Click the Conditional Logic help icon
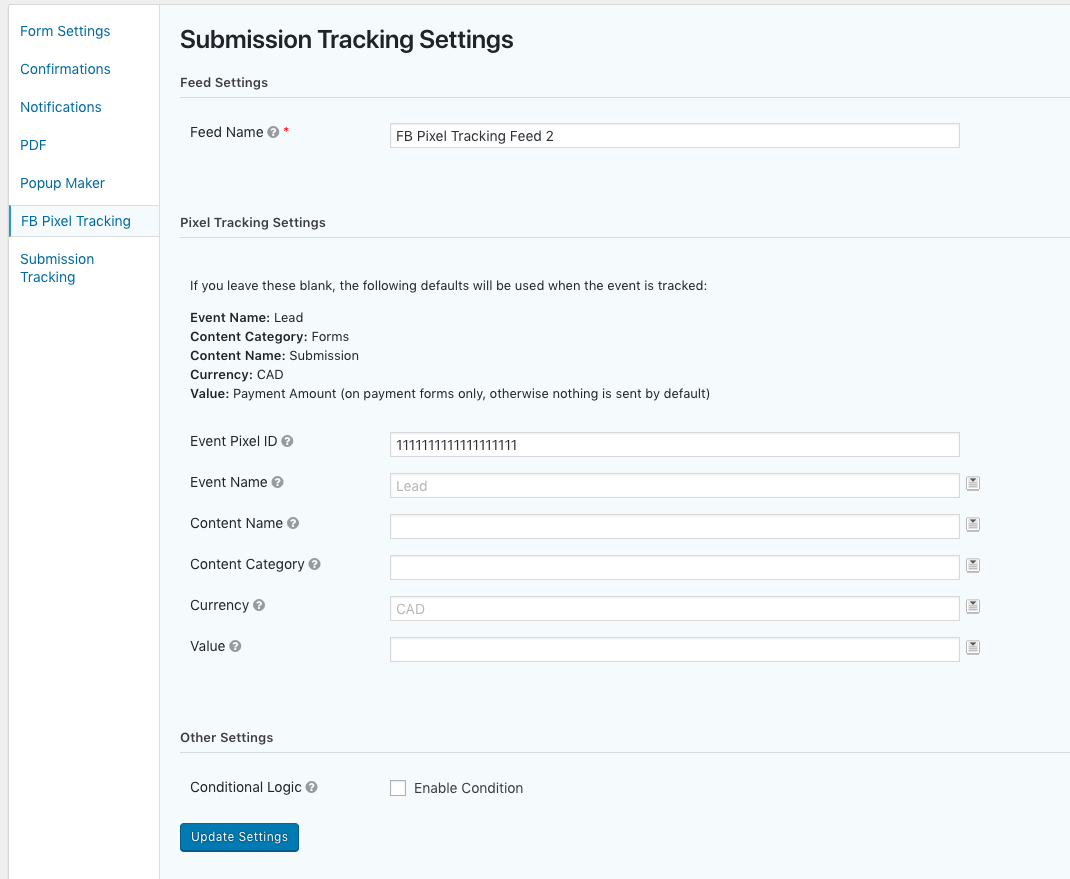The image size is (1070, 879). [312, 787]
